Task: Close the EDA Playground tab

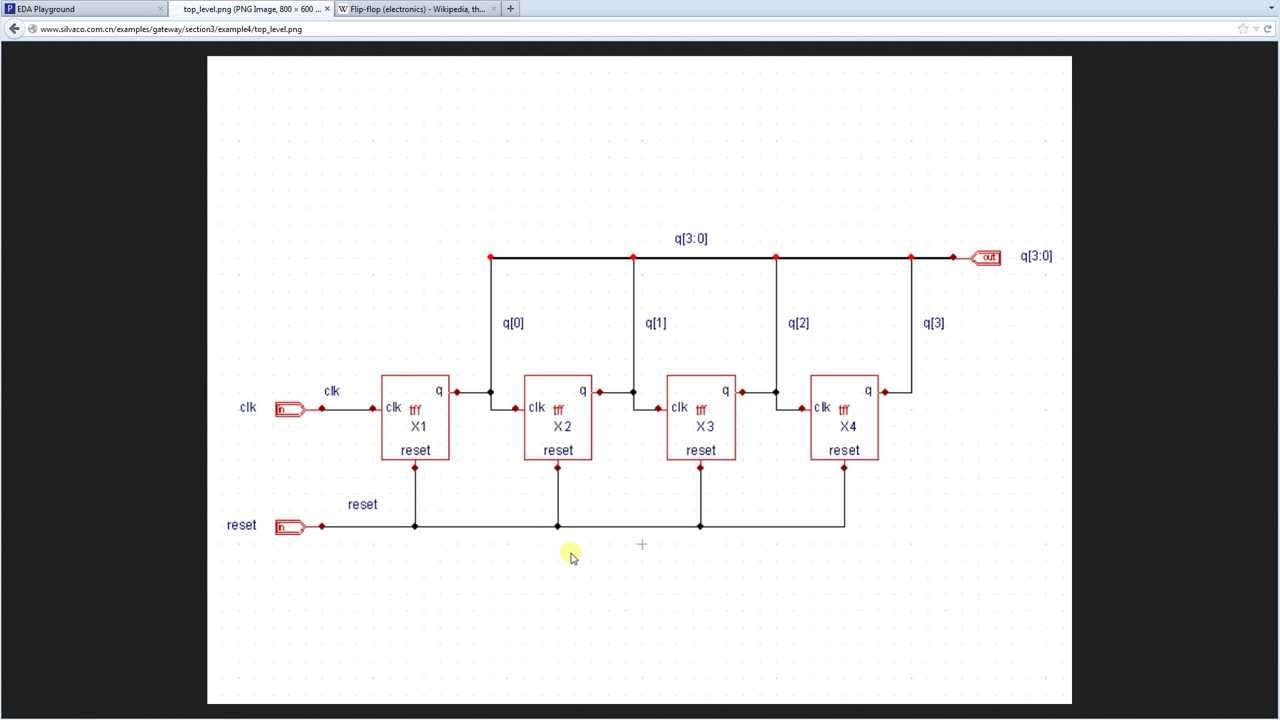Action: point(160,9)
